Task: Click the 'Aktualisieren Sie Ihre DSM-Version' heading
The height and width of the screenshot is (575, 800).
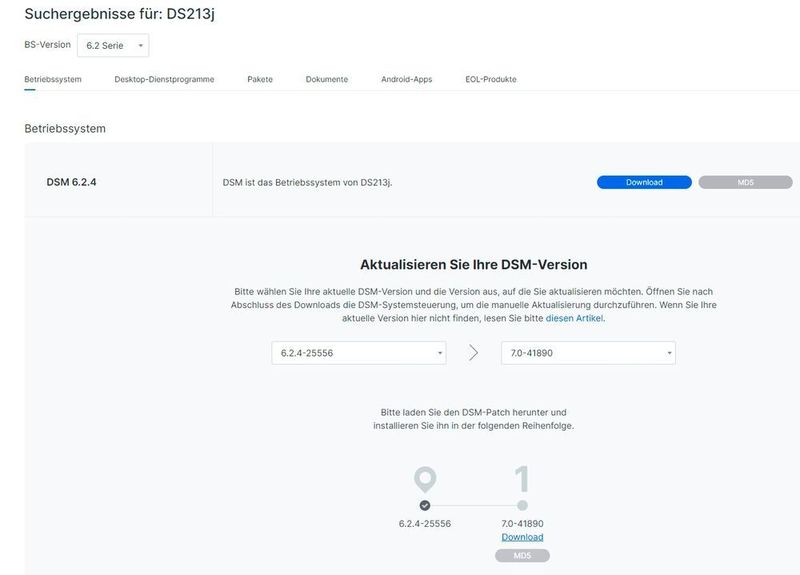Action: click(473, 264)
